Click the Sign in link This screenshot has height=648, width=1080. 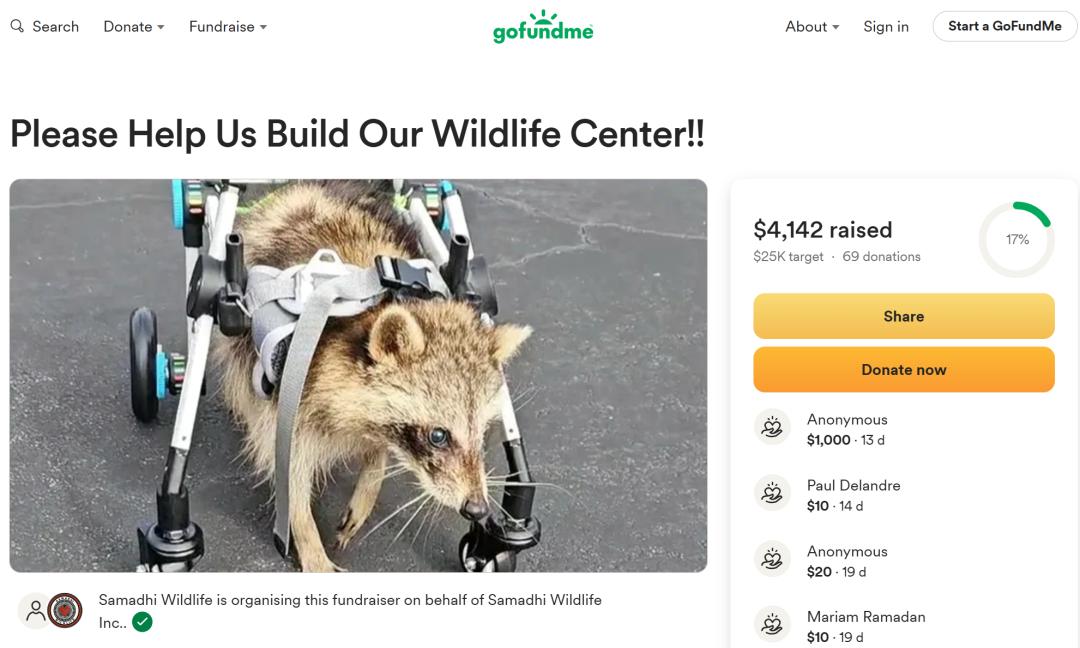coord(886,27)
